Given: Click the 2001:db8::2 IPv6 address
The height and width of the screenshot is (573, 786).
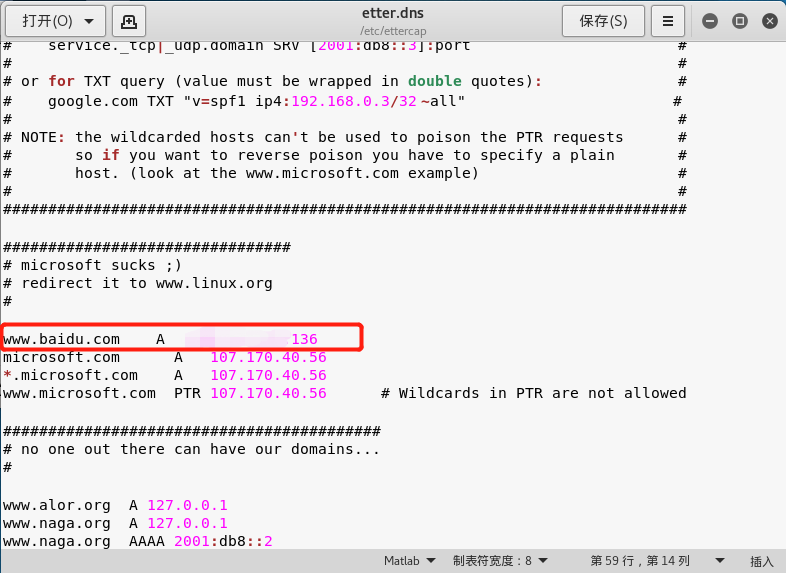Looking at the screenshot, I should click(223, 541).
